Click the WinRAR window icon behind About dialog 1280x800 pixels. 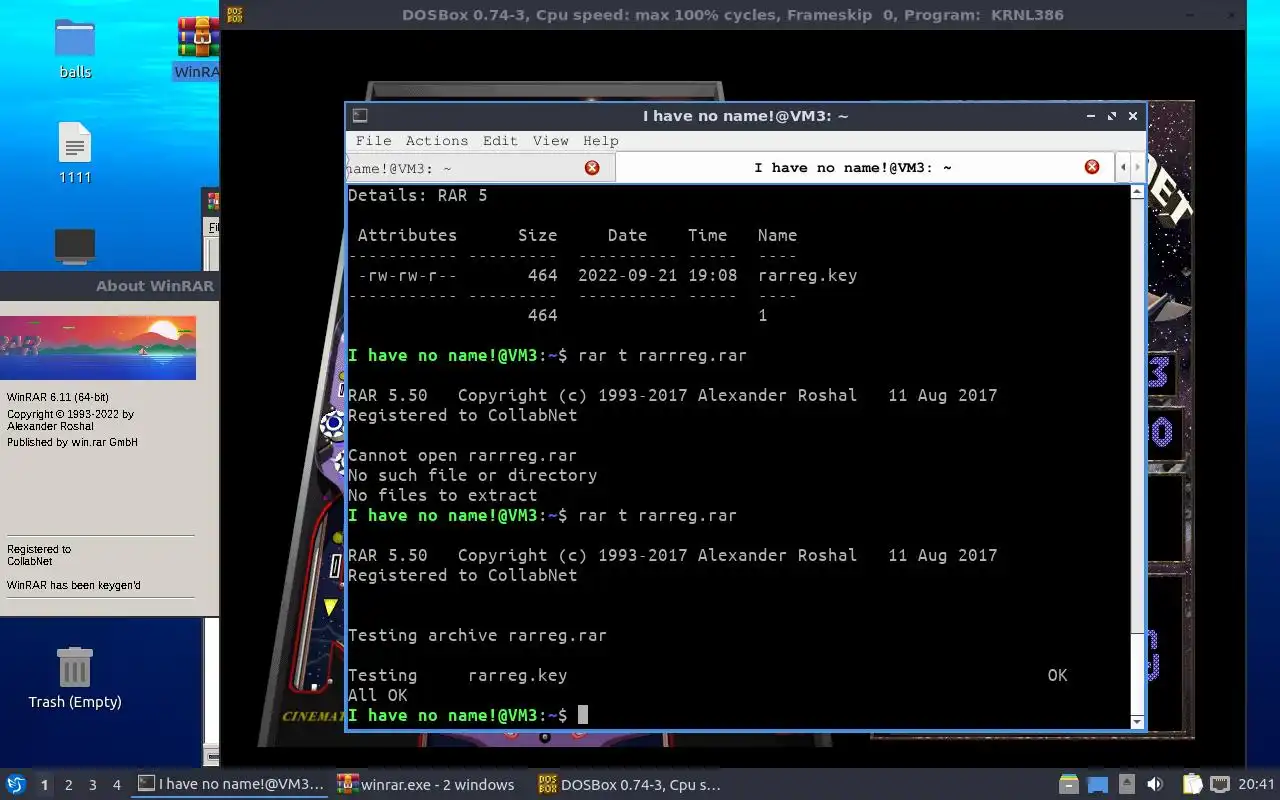213,200
